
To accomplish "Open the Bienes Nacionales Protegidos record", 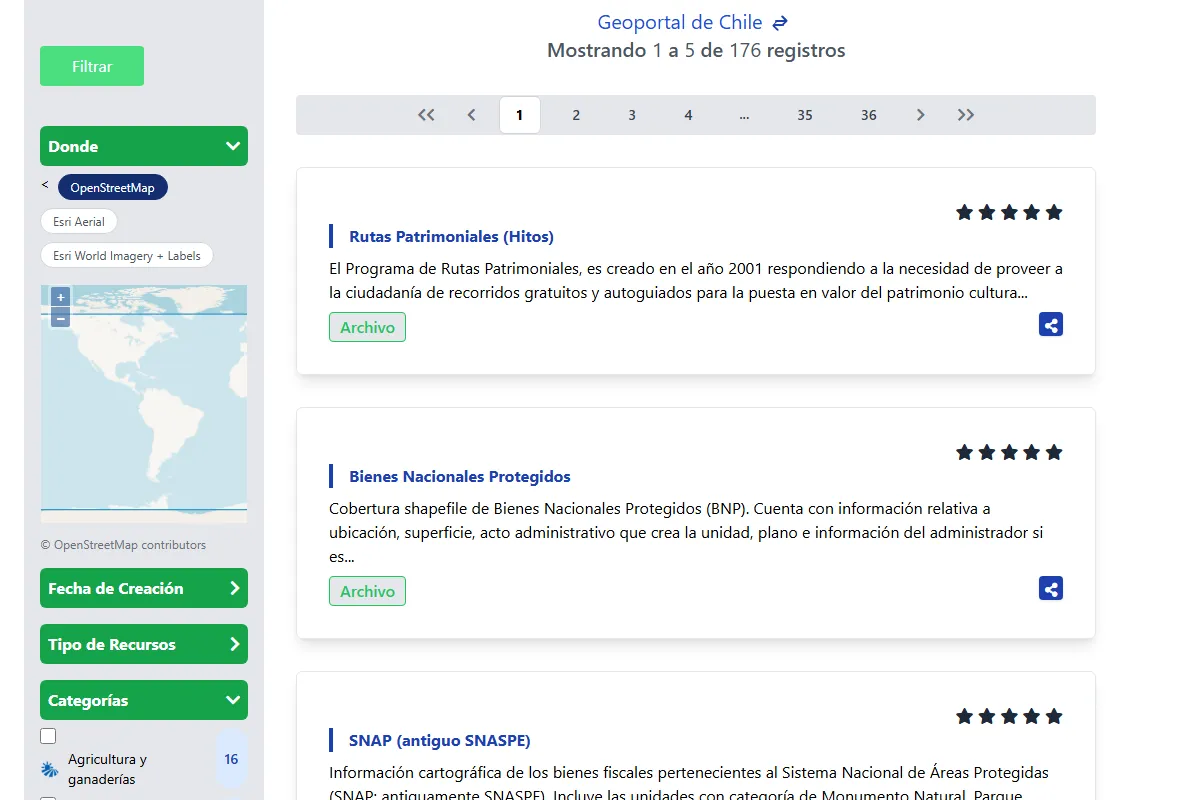I will click(460, 477).
